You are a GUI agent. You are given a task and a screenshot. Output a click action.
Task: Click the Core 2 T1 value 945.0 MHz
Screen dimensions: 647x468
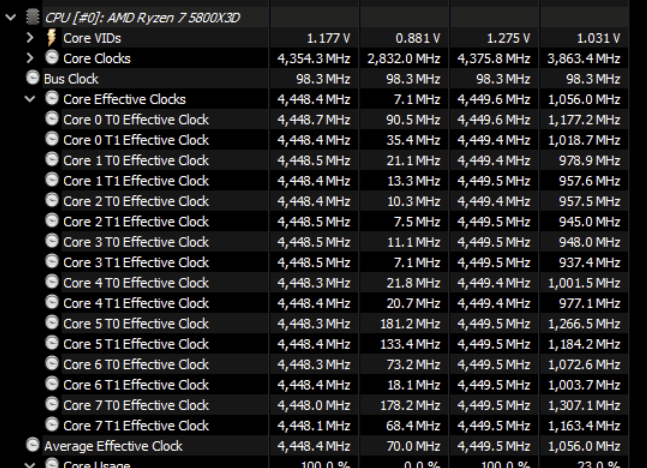(x=589, y=222)
